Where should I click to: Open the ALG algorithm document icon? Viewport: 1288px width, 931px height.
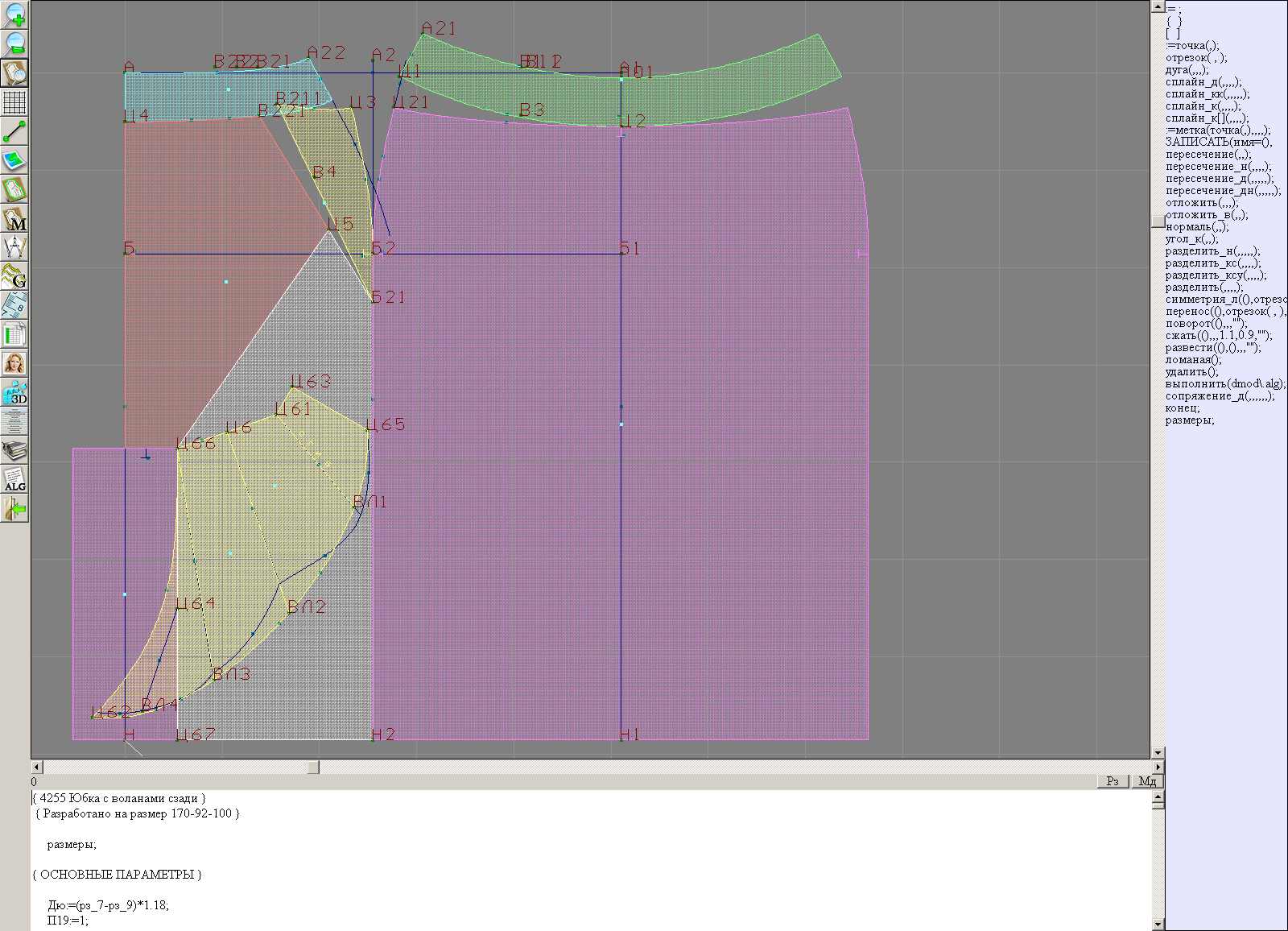(14, 479)
